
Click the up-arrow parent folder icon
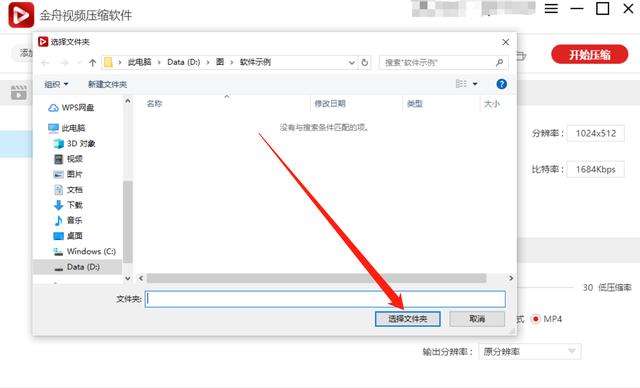pos(93,63)
